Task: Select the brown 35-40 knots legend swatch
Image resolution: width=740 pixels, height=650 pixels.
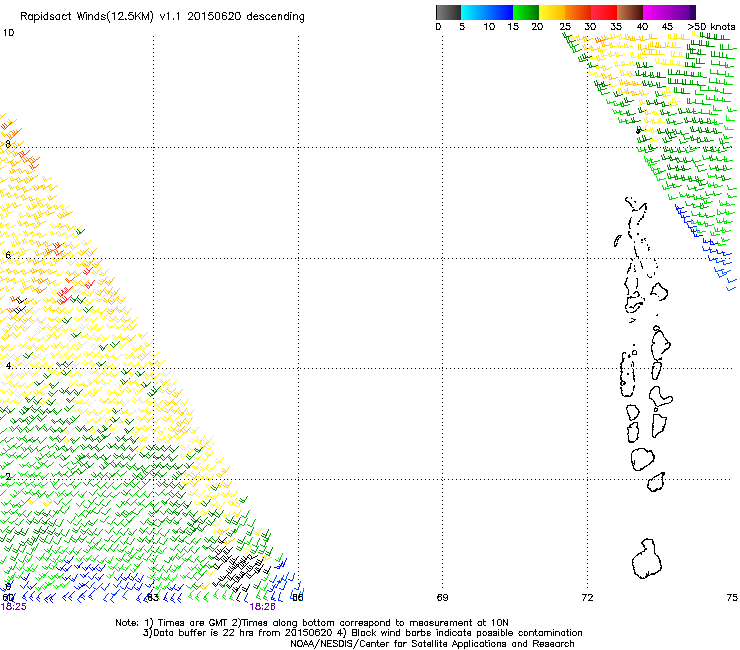Action: coord(630,12)
